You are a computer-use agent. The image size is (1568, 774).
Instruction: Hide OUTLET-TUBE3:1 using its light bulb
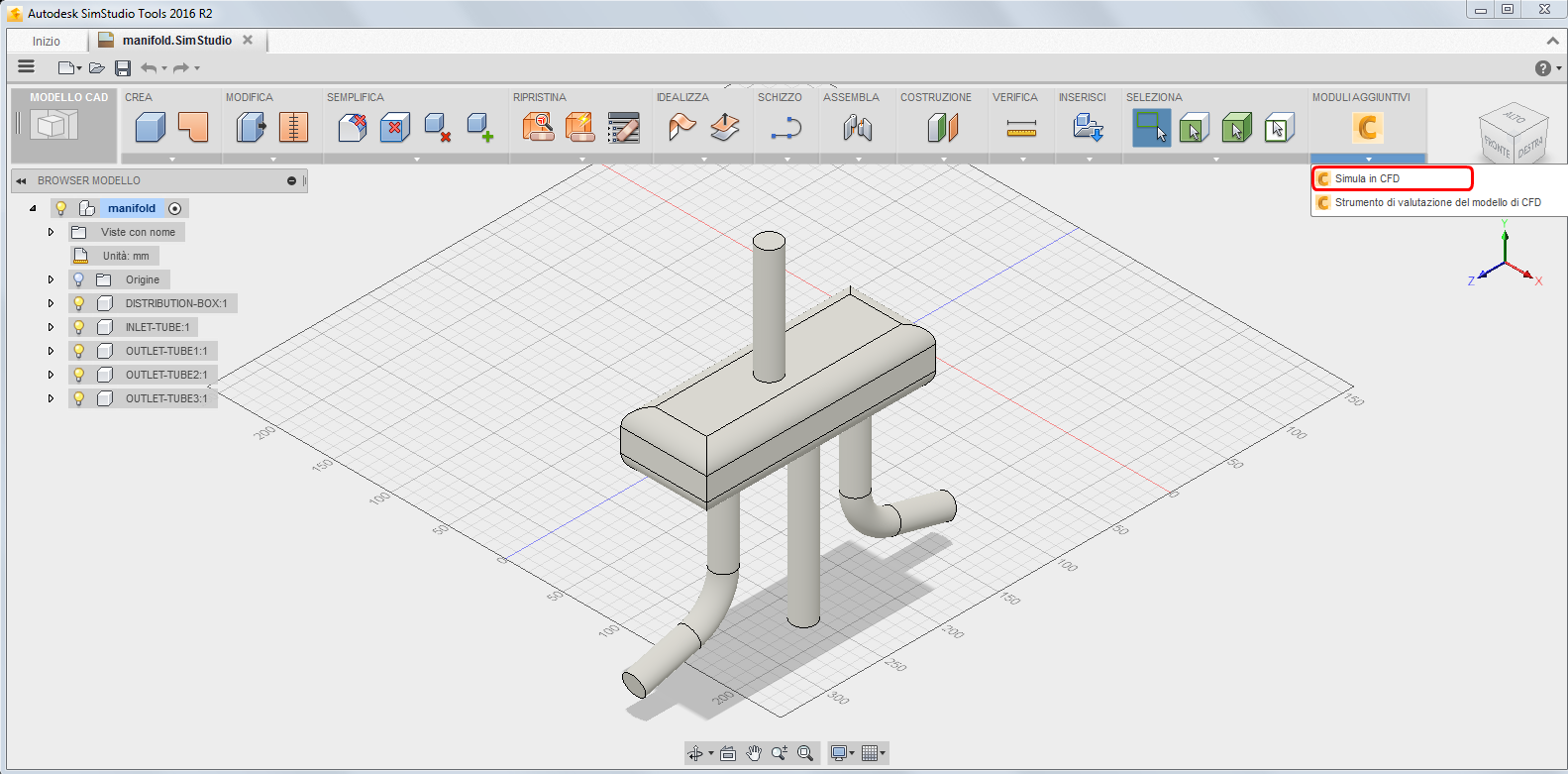pyautogui.click(x=79, y=398)
